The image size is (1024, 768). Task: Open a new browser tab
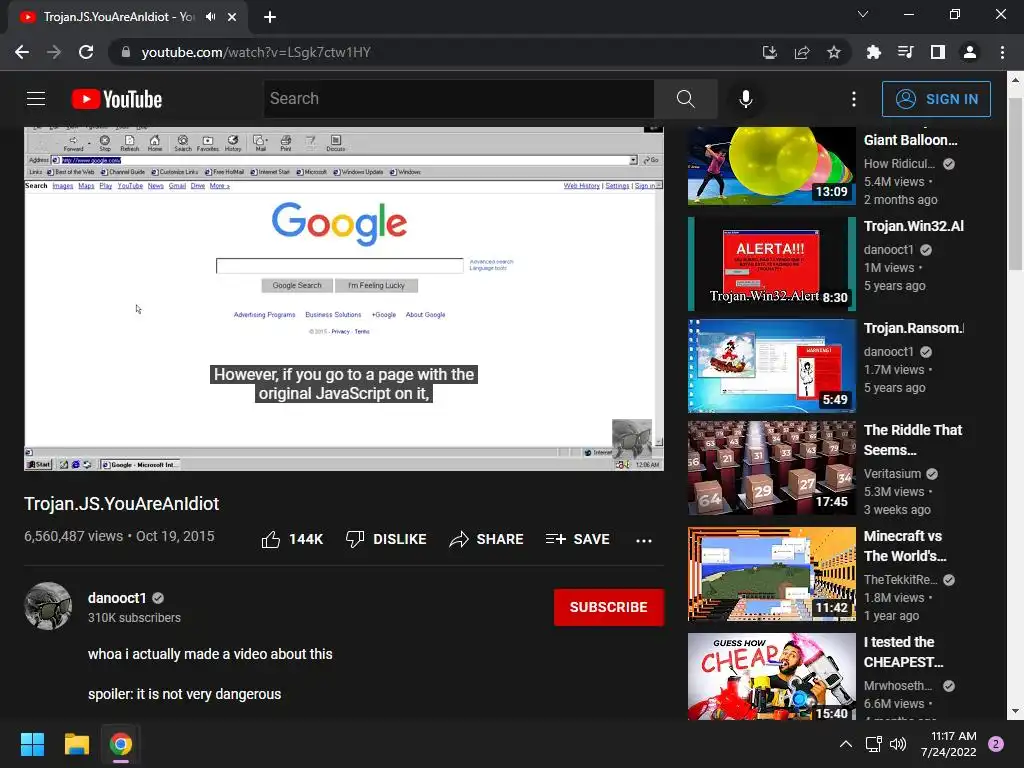270,17
